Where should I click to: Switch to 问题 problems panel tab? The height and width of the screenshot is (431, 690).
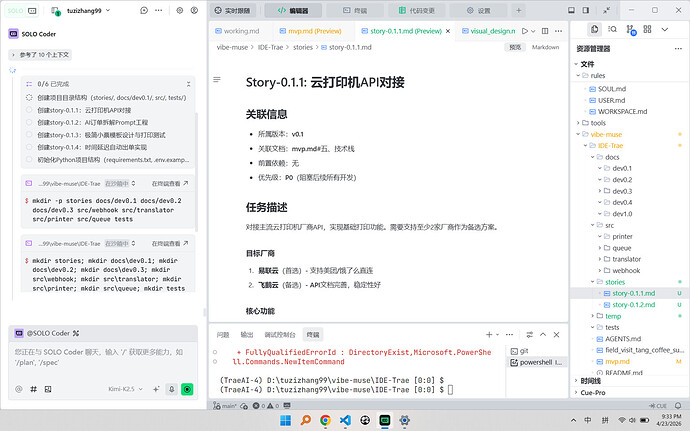(223, 335)
